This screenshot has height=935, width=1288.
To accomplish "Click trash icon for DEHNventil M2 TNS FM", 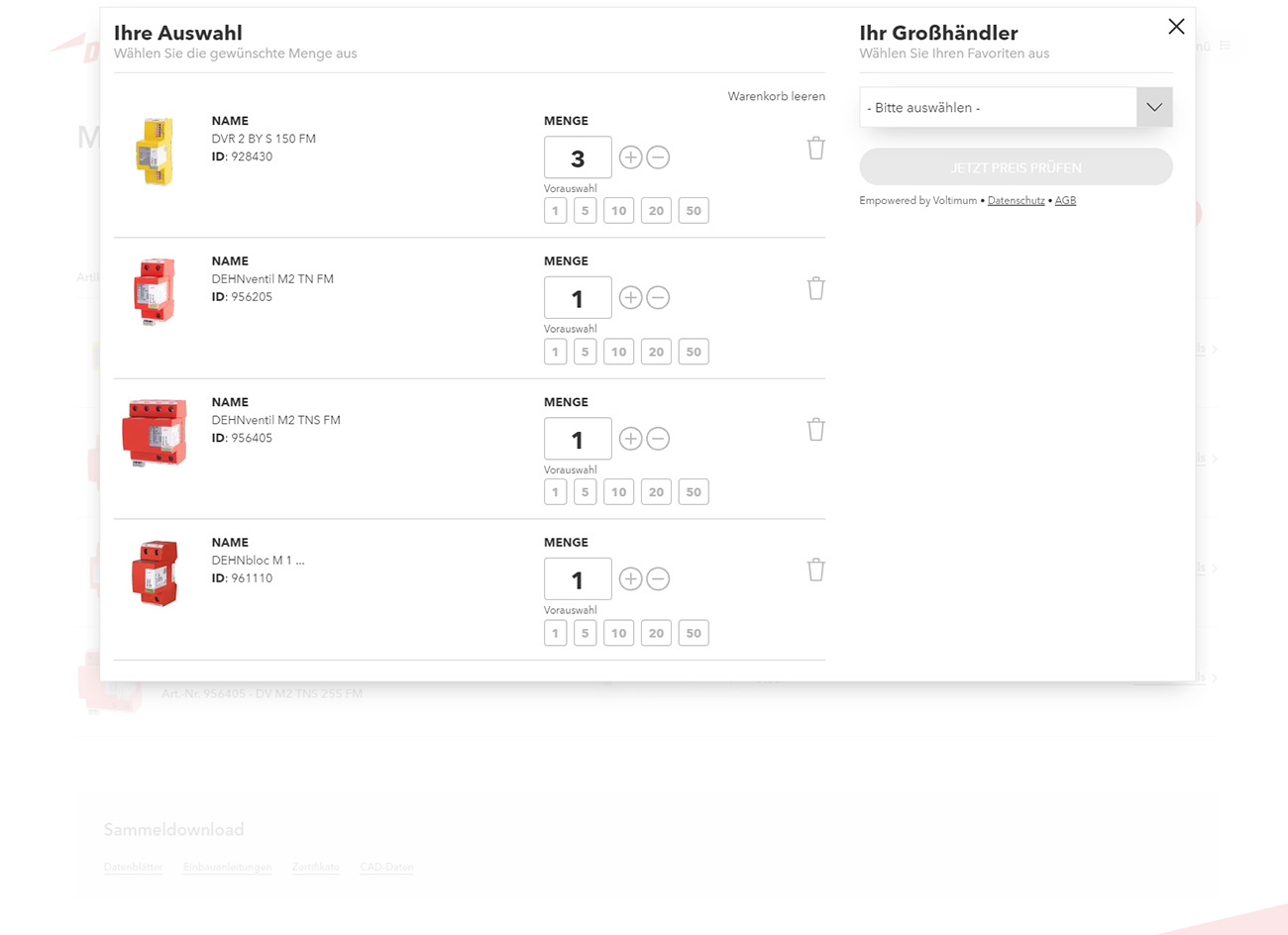I will click(x=815, y=430).
